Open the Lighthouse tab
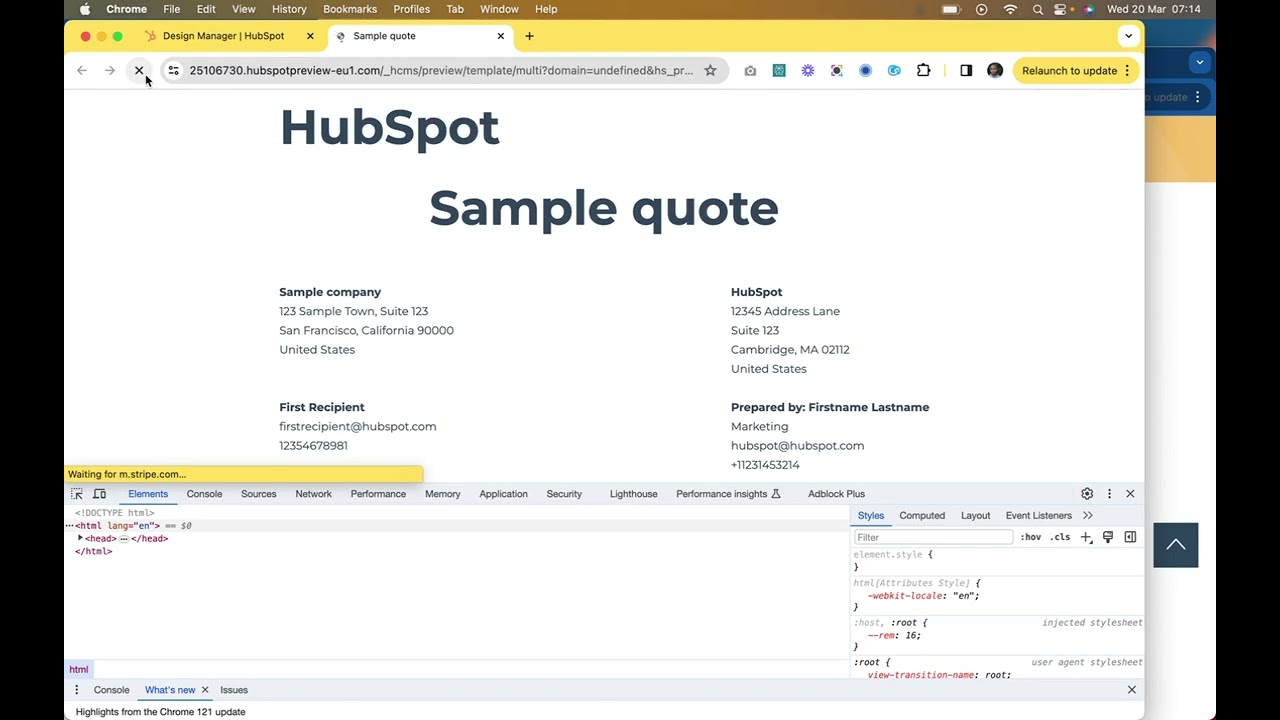This screenshot has width=1280, height=720. [634, 494]
